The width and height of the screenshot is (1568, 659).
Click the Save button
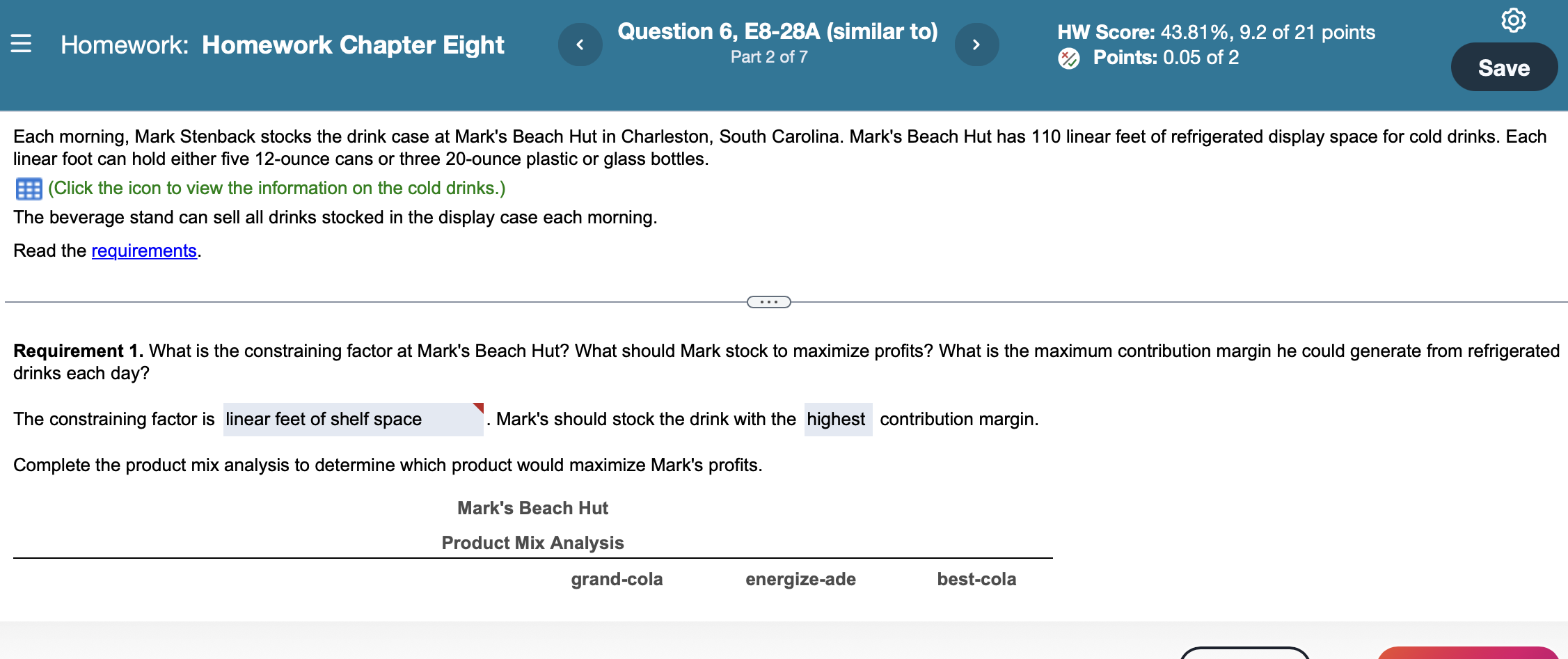pyautogui.click(x=1504, y=67)
